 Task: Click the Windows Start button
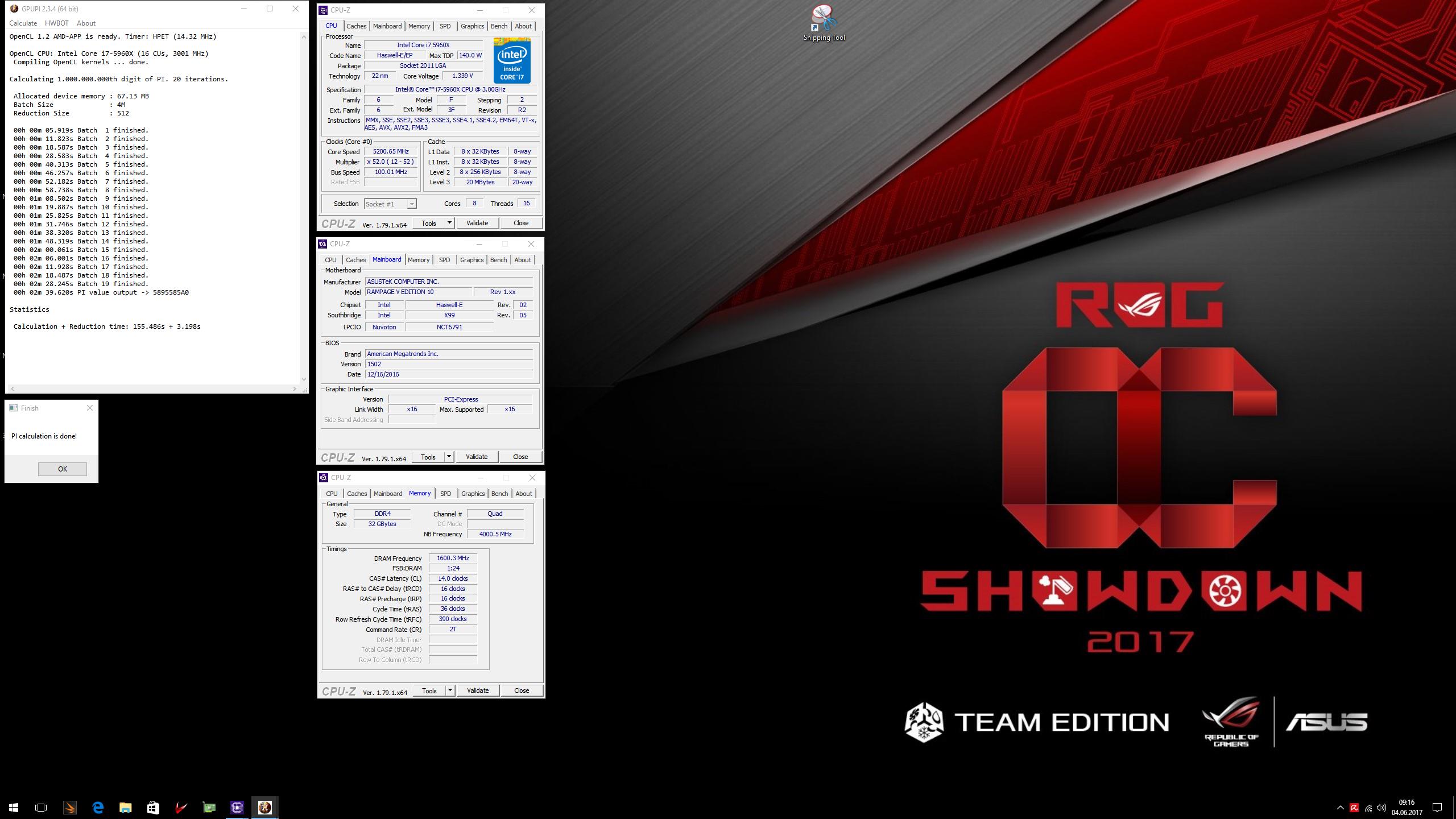tap(14, 807)
